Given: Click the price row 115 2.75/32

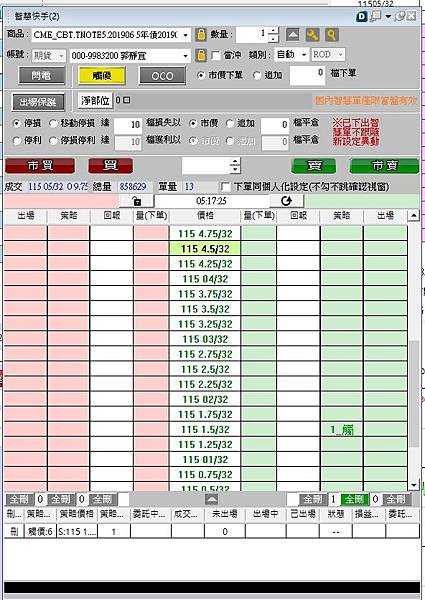Looking at the screenshot, I should click(x=205, y=354).
